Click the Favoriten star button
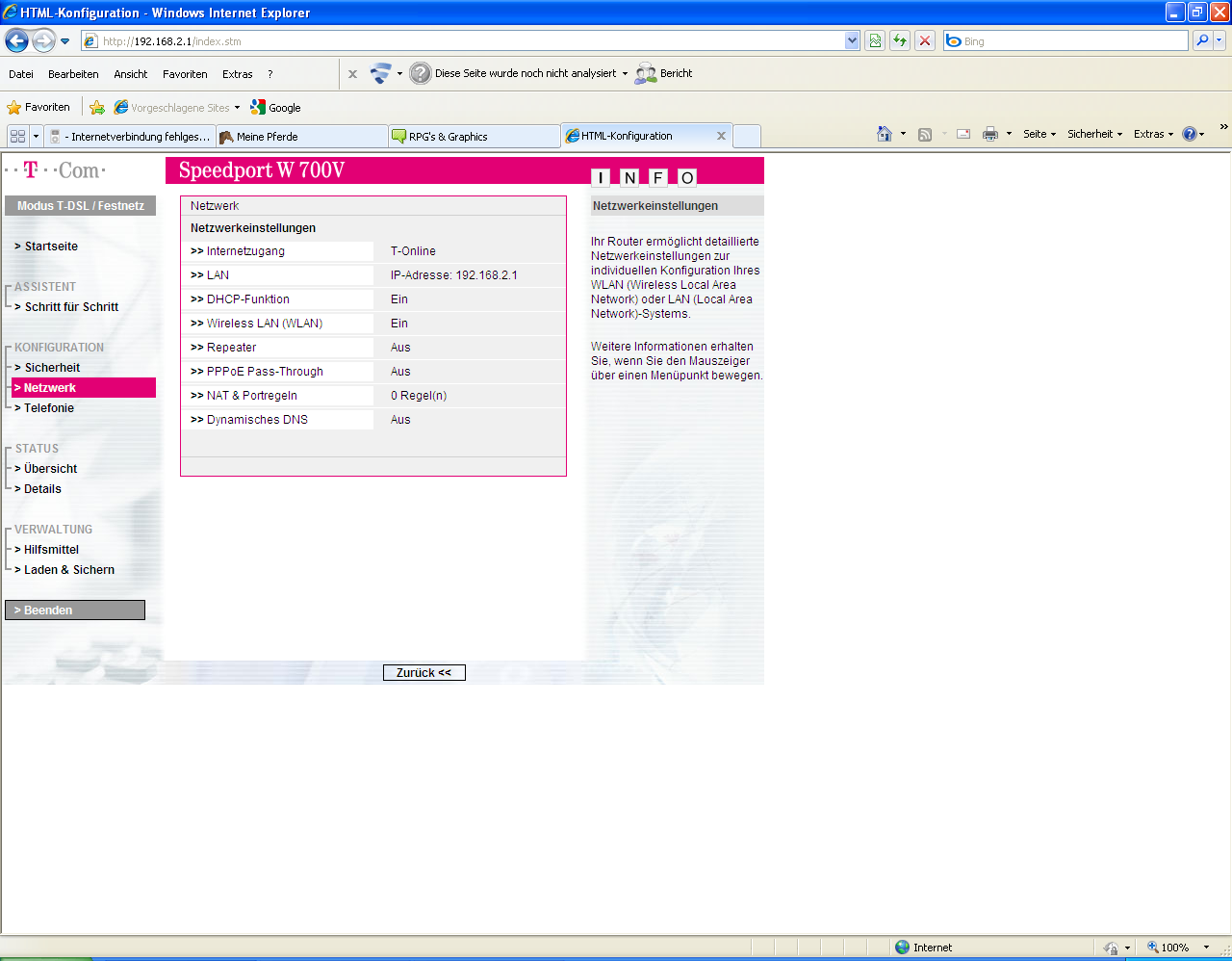 click(39, 108)
